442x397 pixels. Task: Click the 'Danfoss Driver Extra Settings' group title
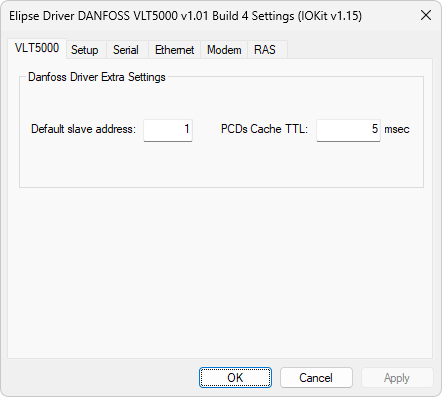click(x=97, y=77)
